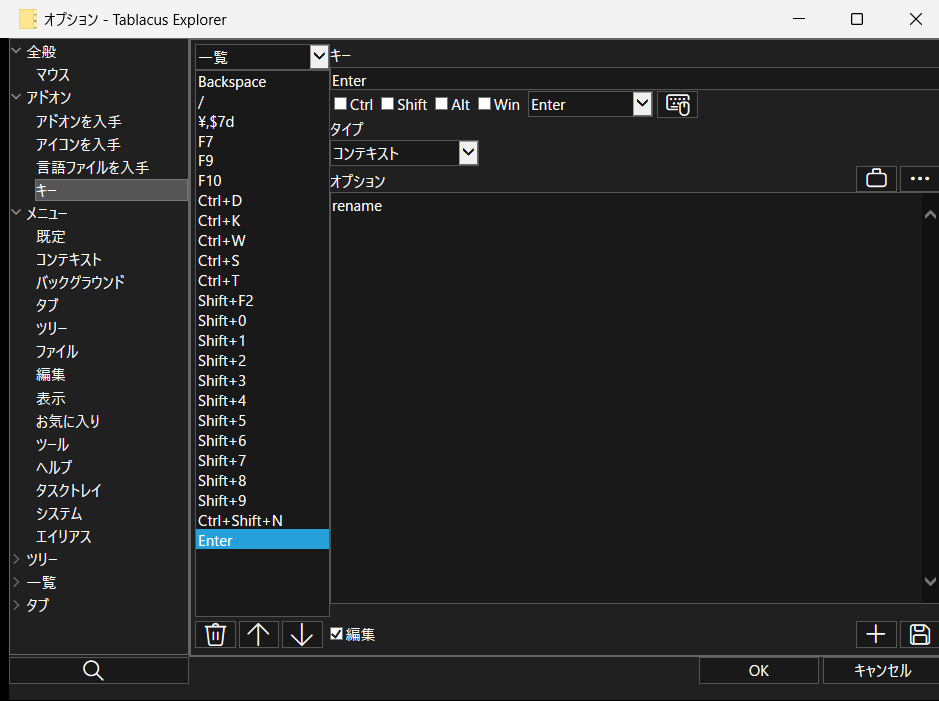Screen dimensions: 939x701
Task: Open the コンテキスト type dropdown
Action: (x=467, y=153)
